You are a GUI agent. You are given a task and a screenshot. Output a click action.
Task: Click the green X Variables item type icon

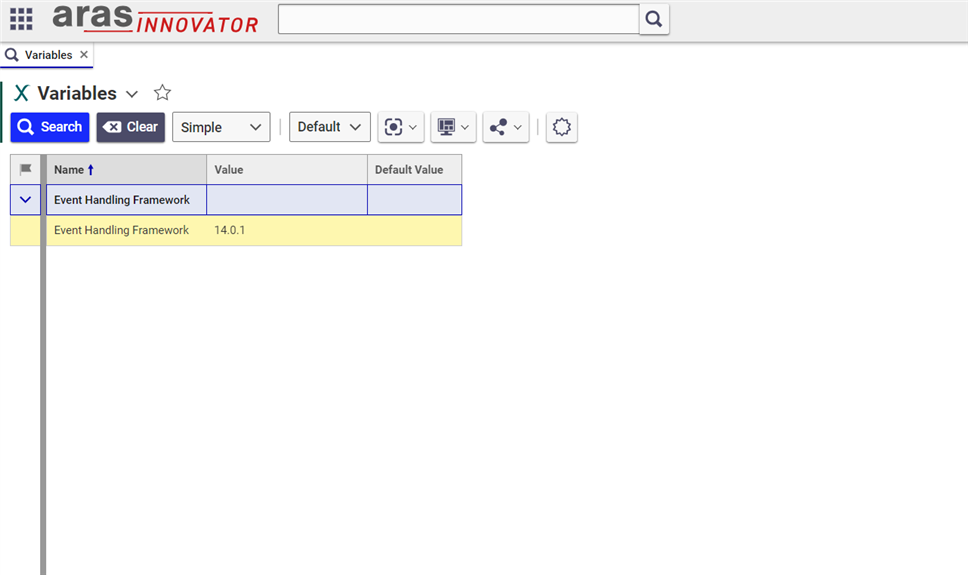pyautogui.click(x=21, y=93)
